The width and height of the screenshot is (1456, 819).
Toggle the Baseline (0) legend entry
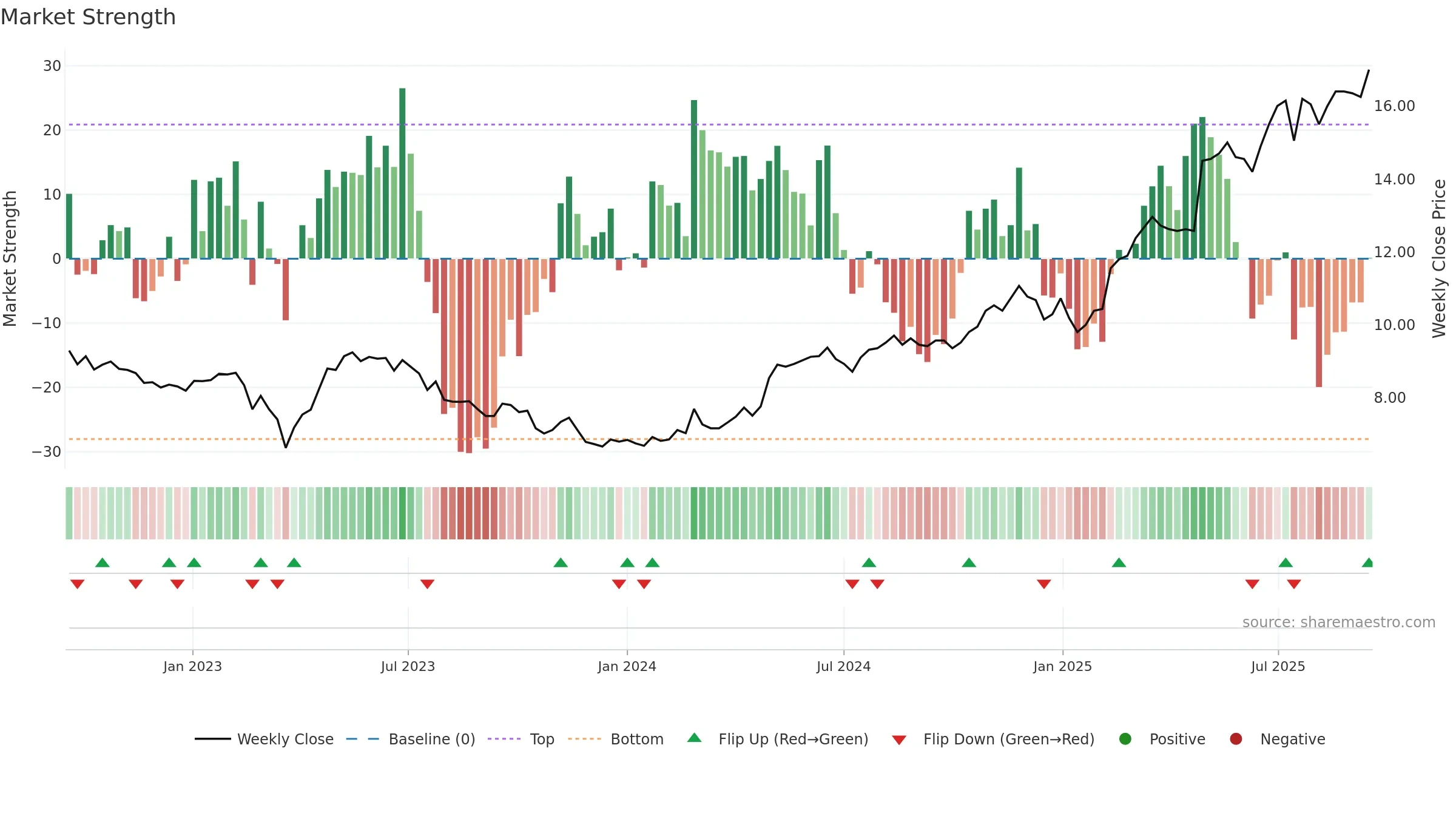pos(410,739)
